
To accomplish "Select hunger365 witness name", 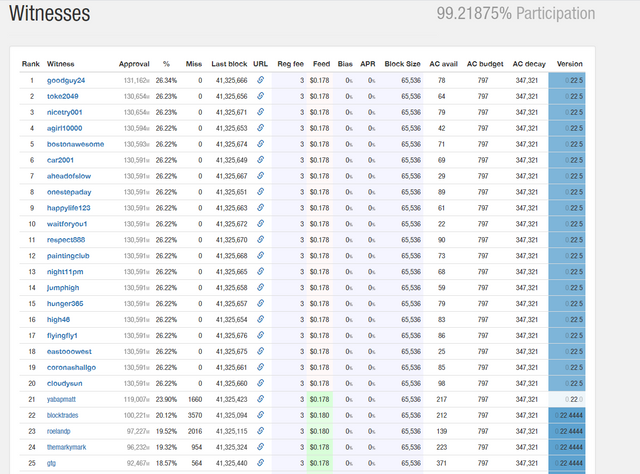I will [x=65, y=303].
